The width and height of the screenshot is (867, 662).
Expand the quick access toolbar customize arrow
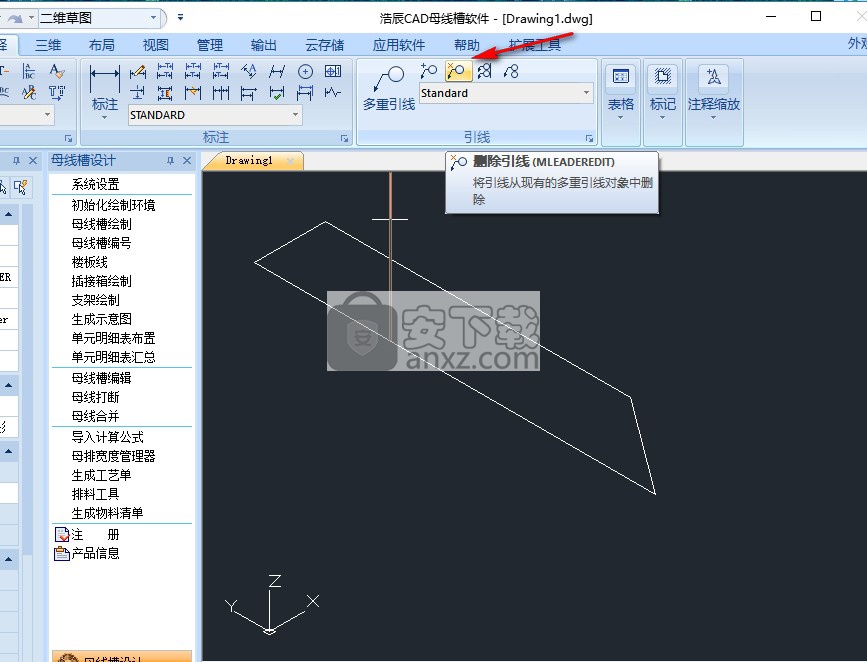[180, 18]
